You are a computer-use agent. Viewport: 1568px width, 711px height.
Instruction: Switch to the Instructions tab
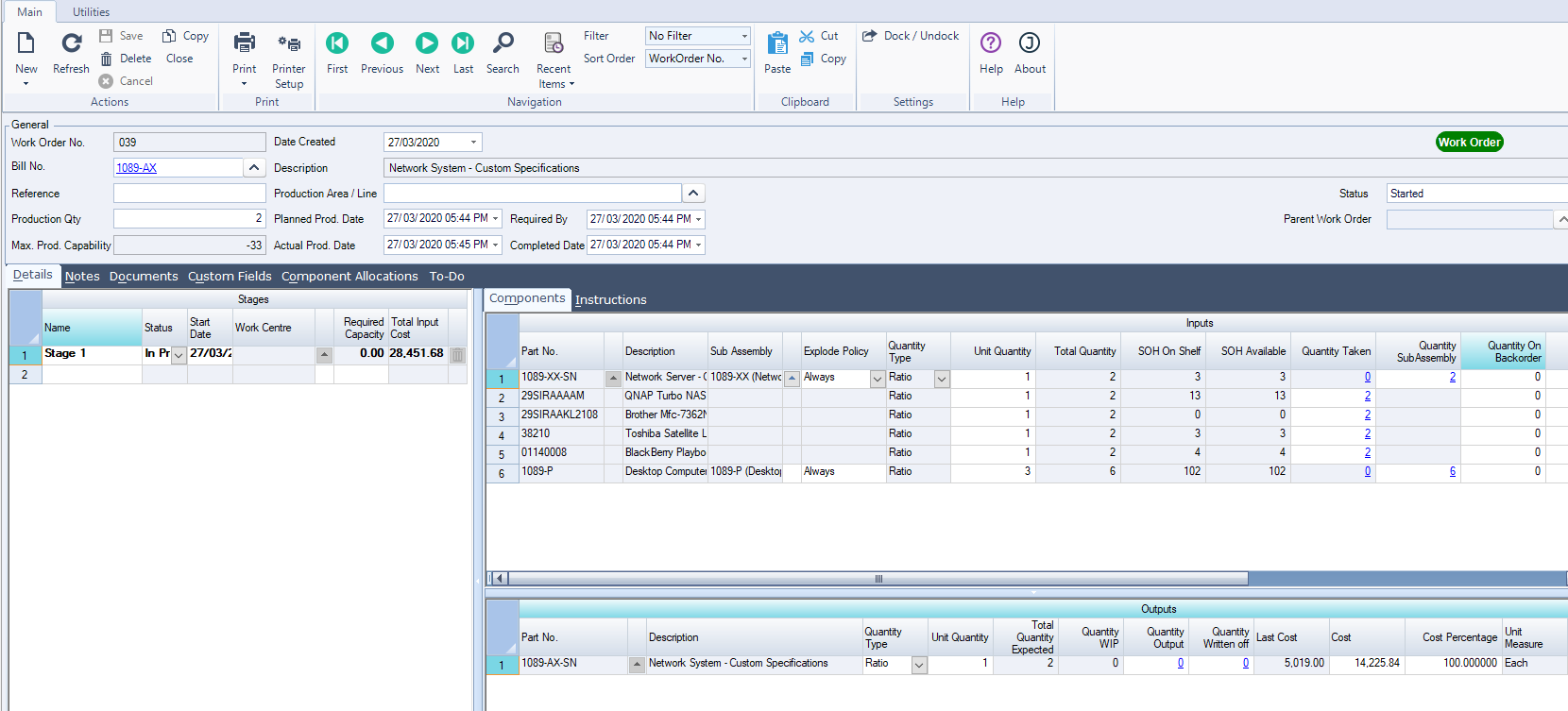click(x=610, y=300)
